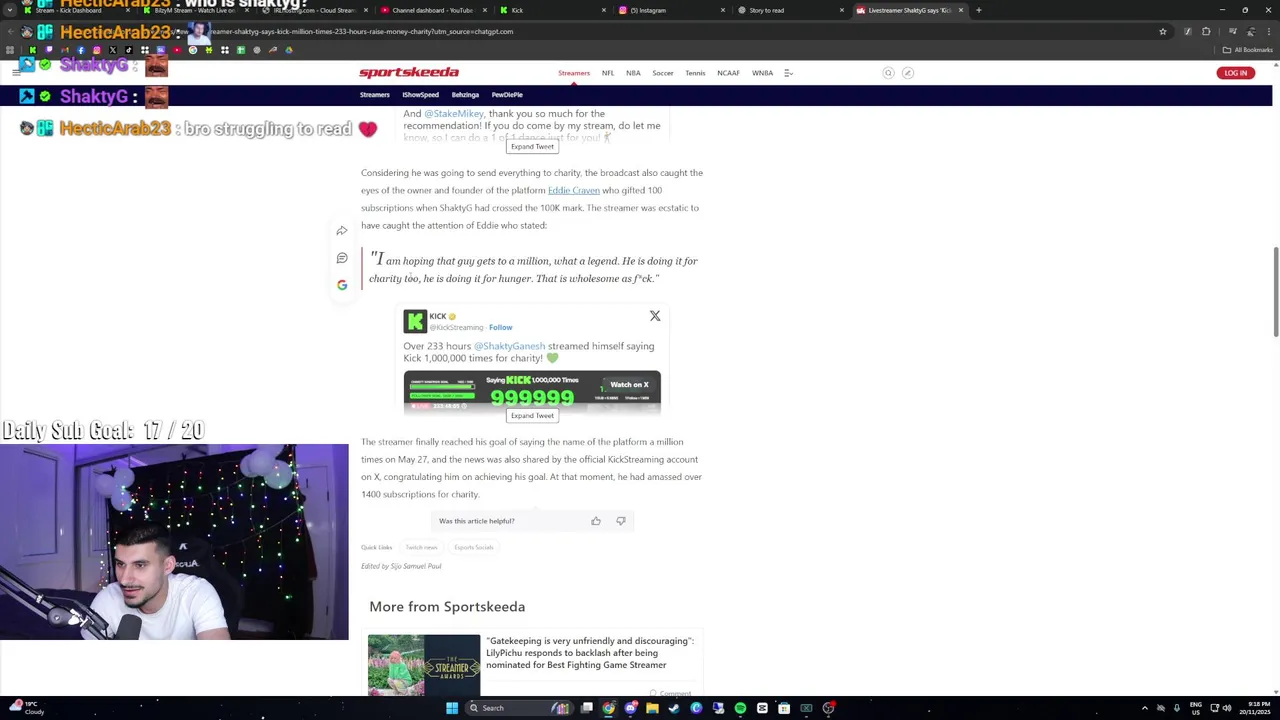Open Chrome from the taskbar

click(609, 708)
